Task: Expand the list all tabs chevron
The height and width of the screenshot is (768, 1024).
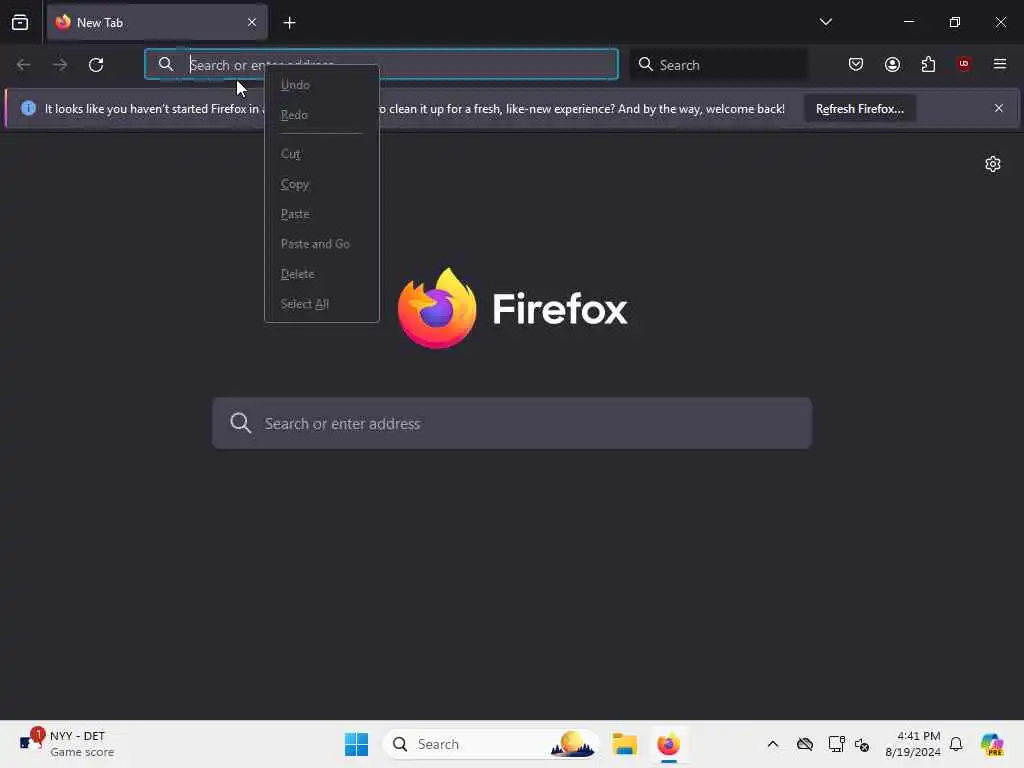Action: point(825,22)
